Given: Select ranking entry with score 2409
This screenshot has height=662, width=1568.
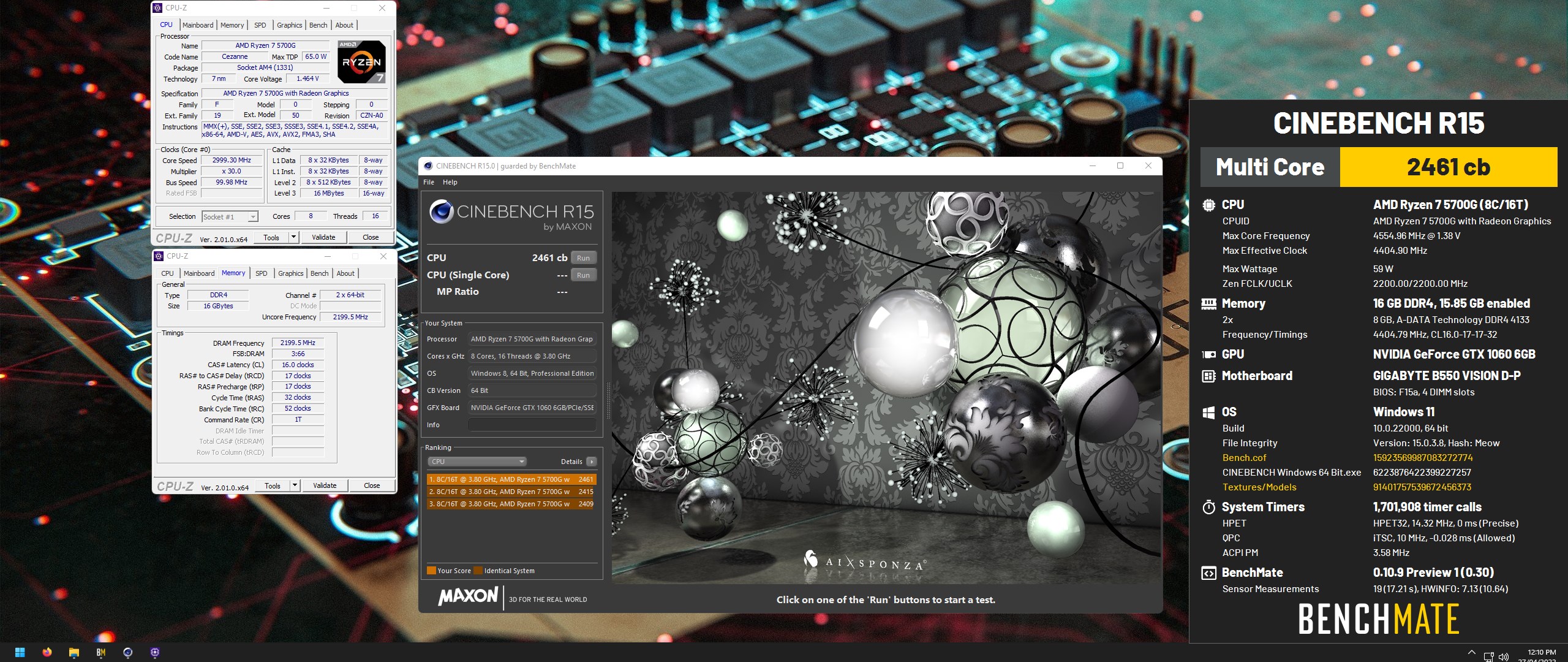Looking at the screenshot, I should [511, 504].
